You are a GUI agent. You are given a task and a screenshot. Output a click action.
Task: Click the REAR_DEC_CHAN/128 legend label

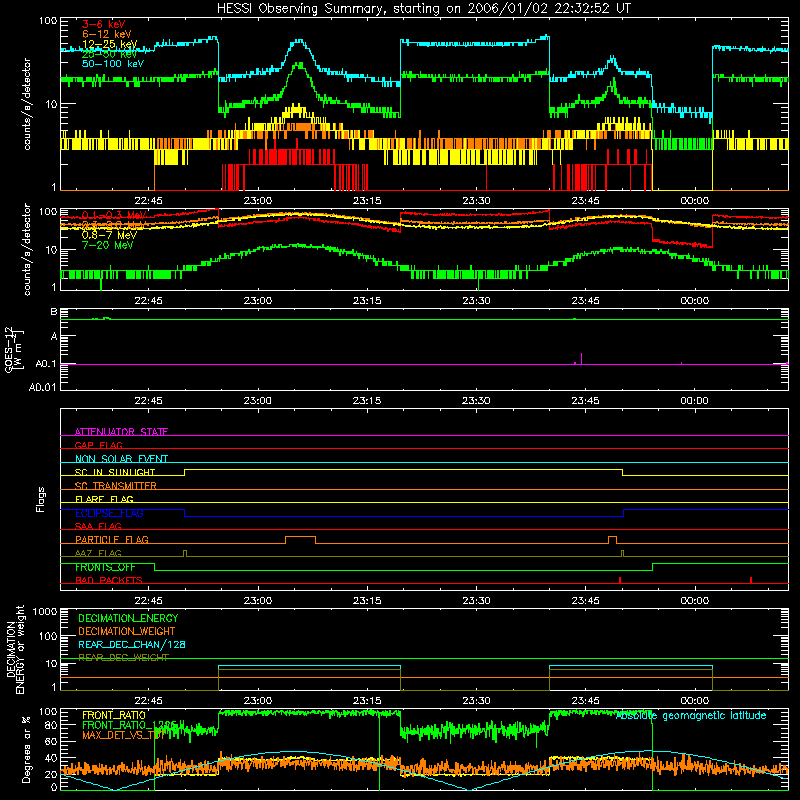point(132,644)
